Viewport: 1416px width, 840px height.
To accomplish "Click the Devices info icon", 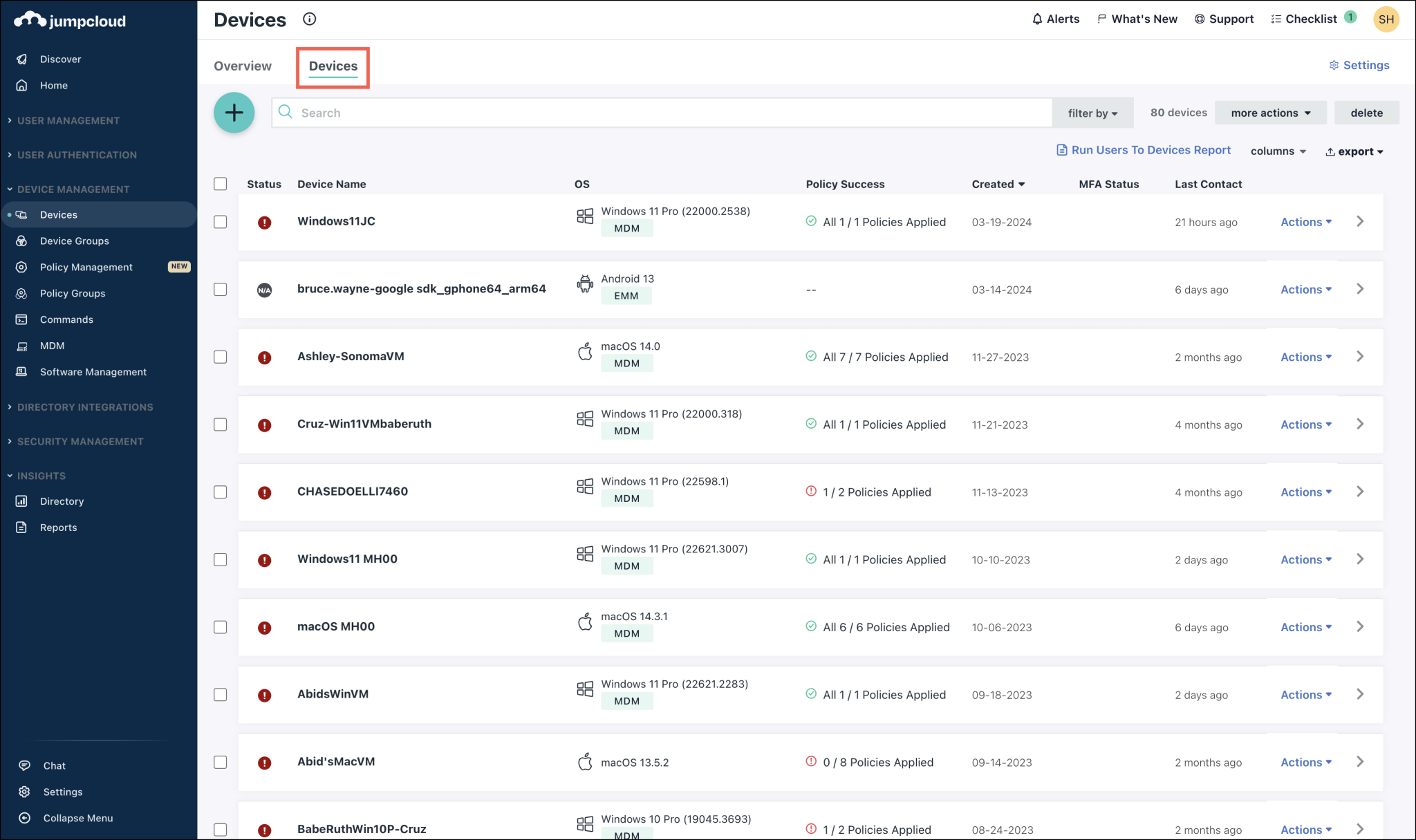I will tap(309, 19).
